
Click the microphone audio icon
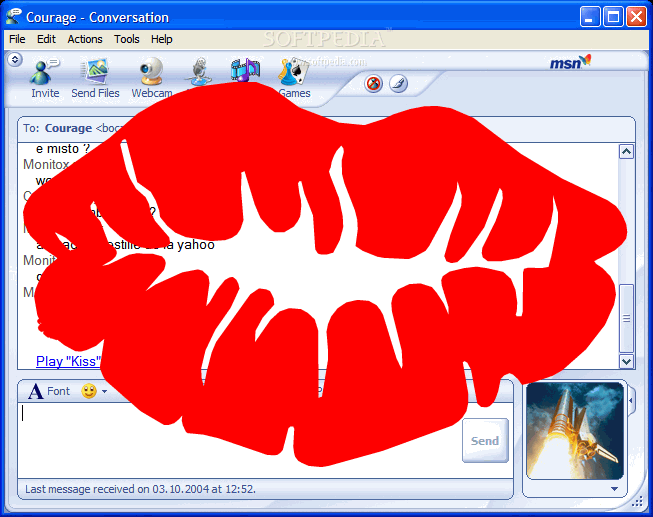[202, 70]
